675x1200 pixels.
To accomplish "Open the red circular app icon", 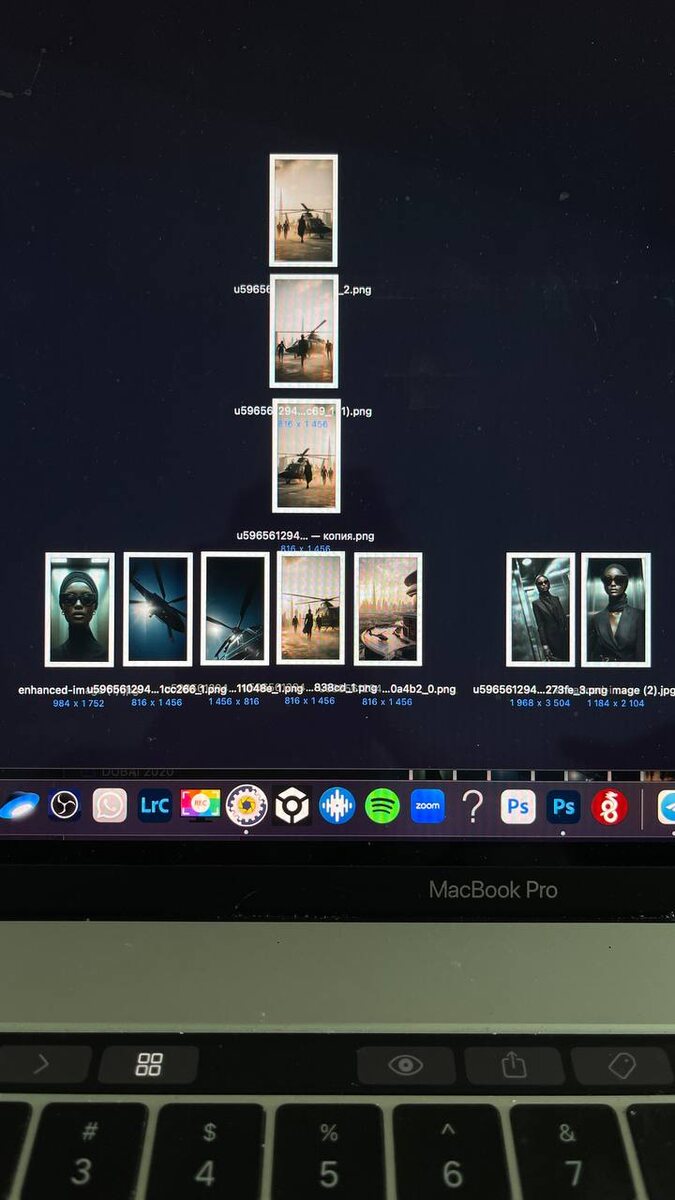I will pos(609,807).
